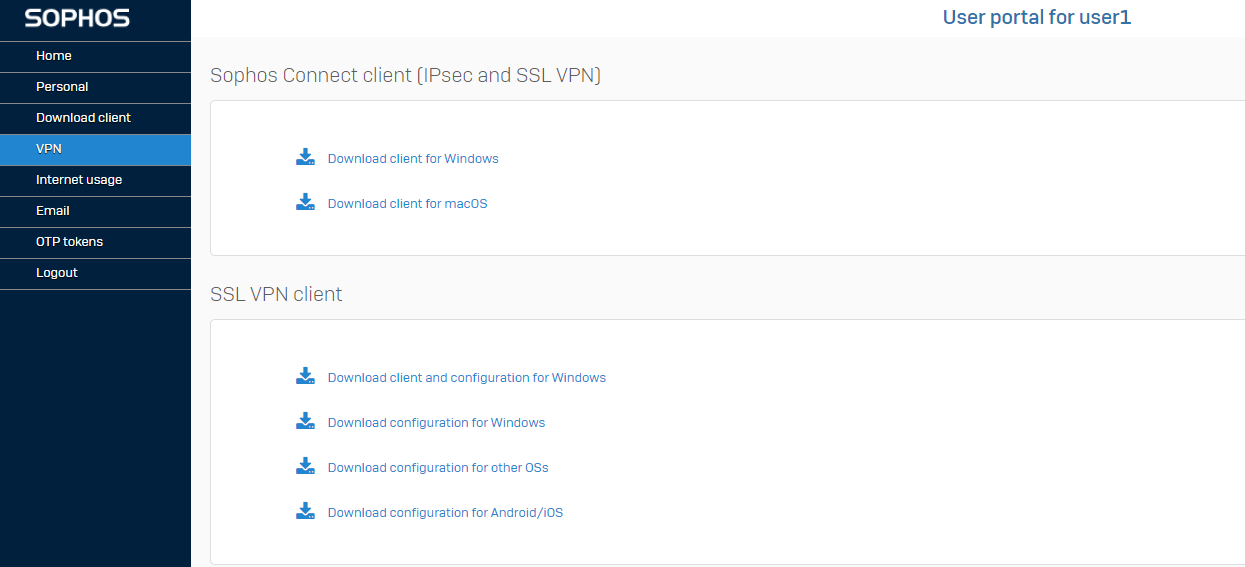Click download icon for client and configuration Windows
The image size is (1245, 567).
click(x=306, y=376)
